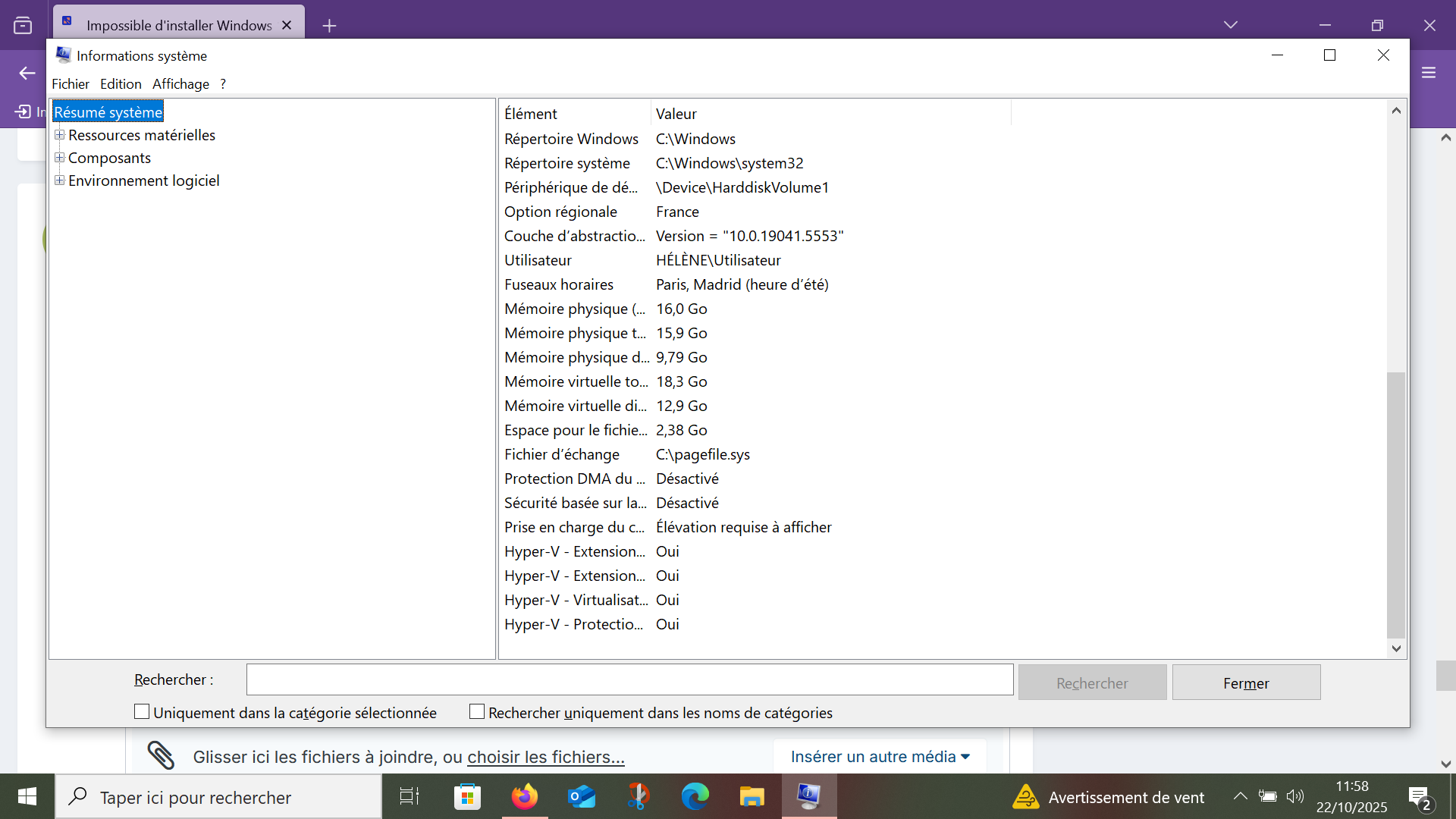
Task: Check 'Uniquement dans la catégorie sélectionnée'
Action: tap(142, 712)
